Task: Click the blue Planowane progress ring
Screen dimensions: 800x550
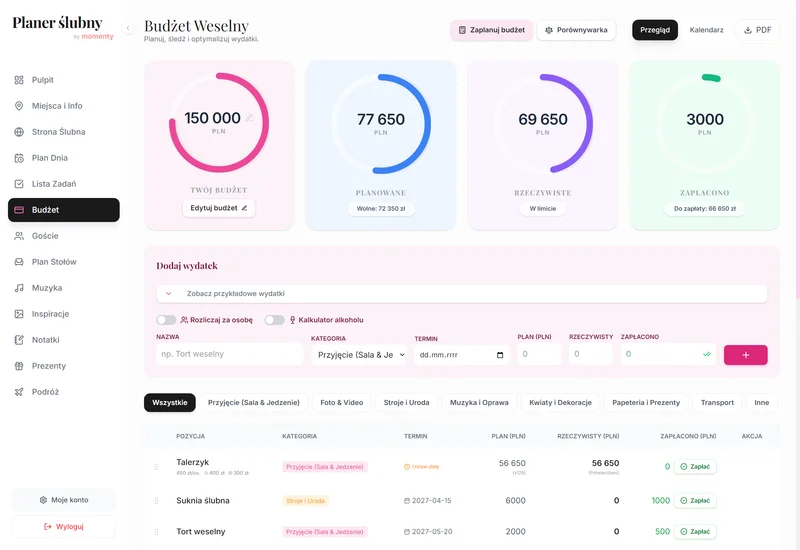Action: click(x=428, y=125)
